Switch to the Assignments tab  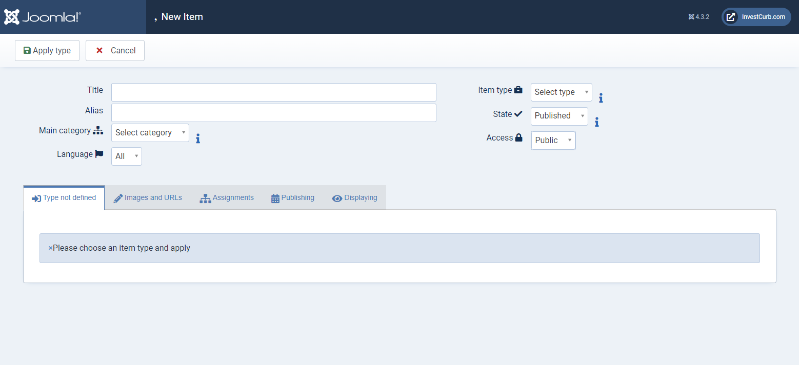point(227,198)
